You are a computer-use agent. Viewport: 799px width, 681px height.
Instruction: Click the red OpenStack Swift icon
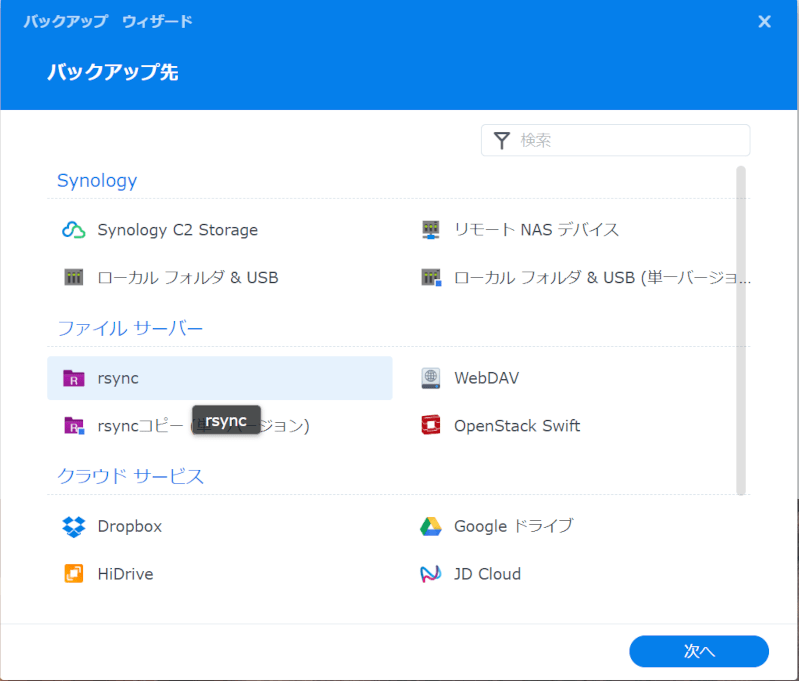[x=431, y=425]
